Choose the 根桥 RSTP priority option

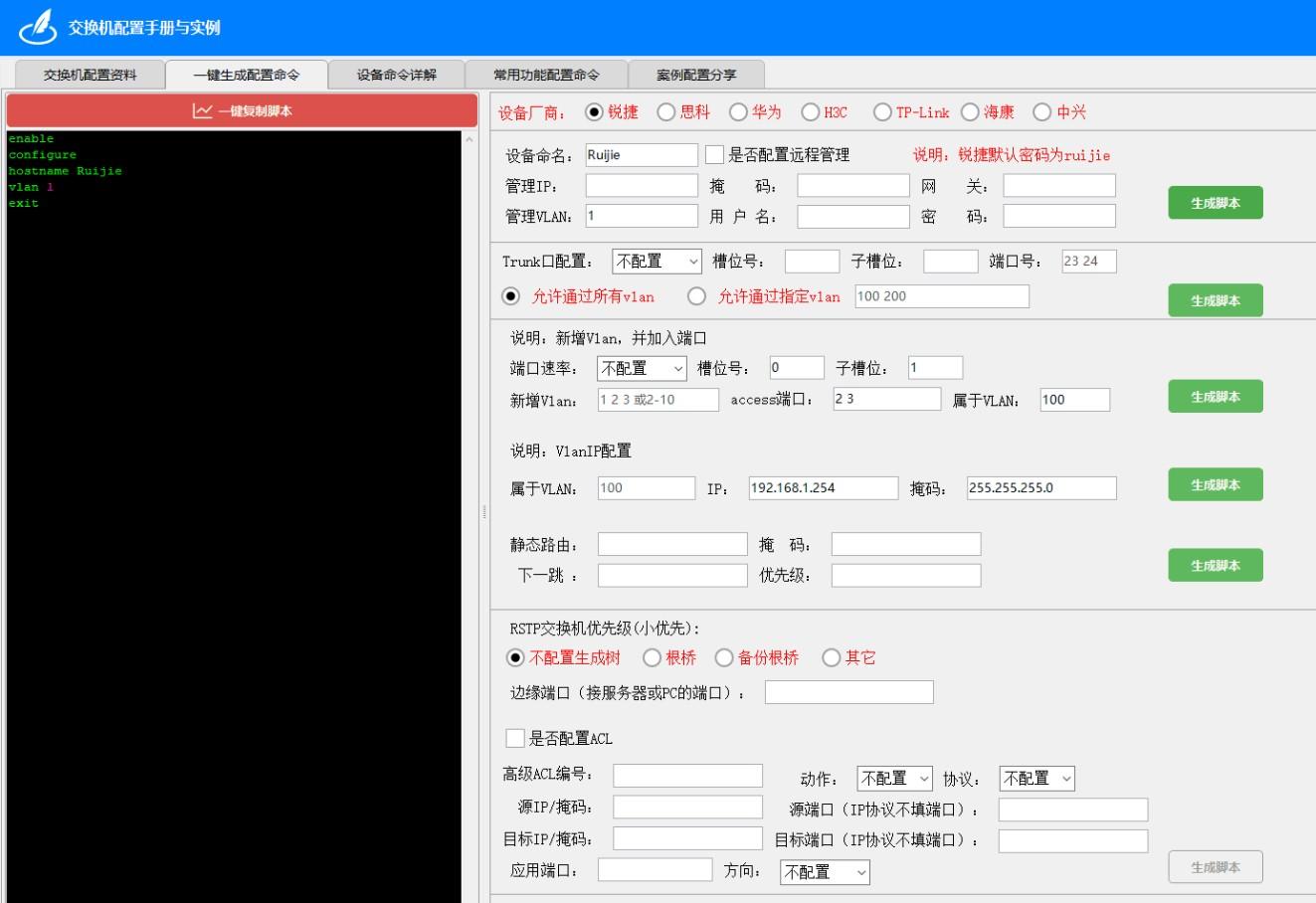point(653,657)
